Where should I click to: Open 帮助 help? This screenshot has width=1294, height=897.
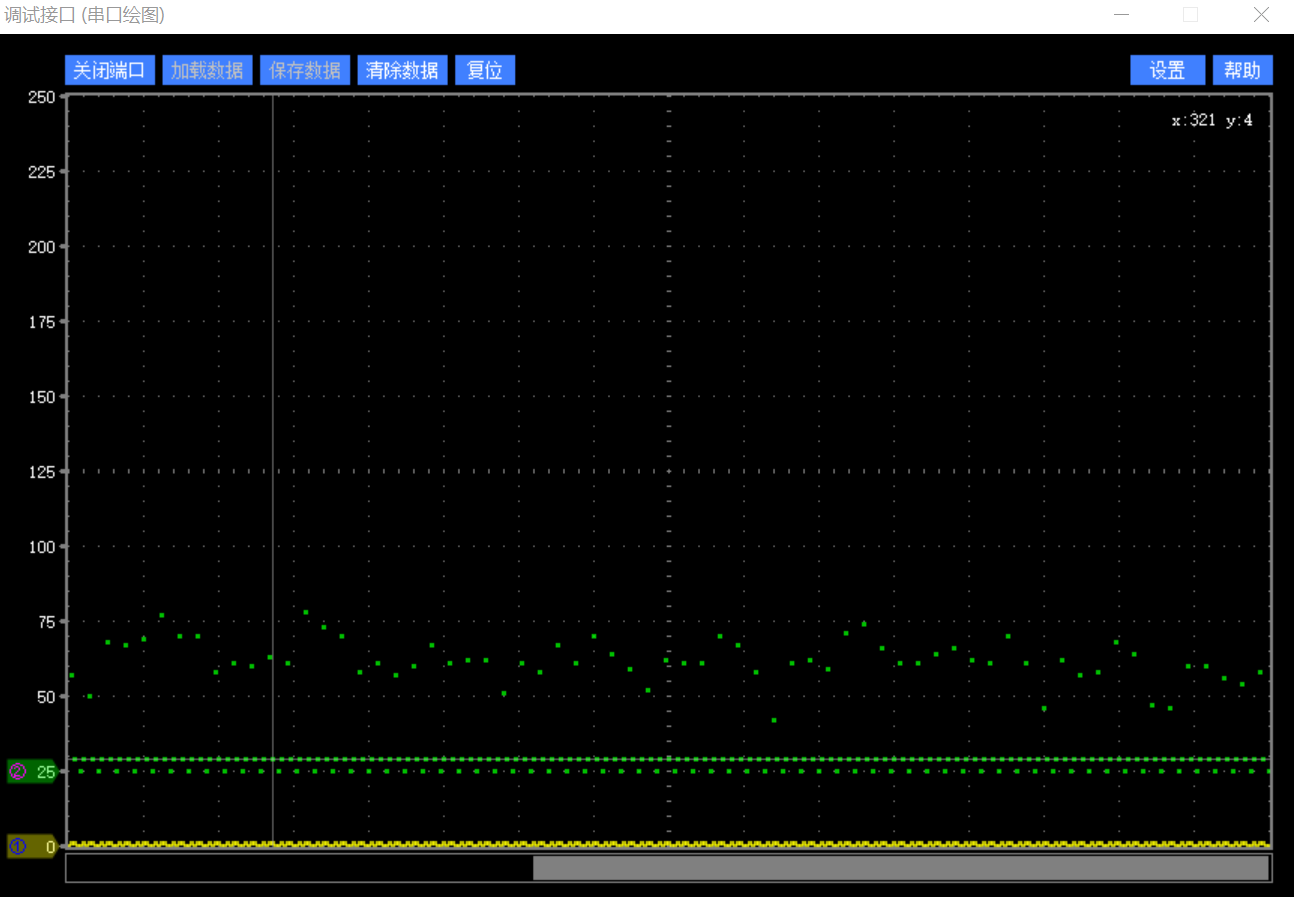pyautogui.click(x=1242, y=70)
